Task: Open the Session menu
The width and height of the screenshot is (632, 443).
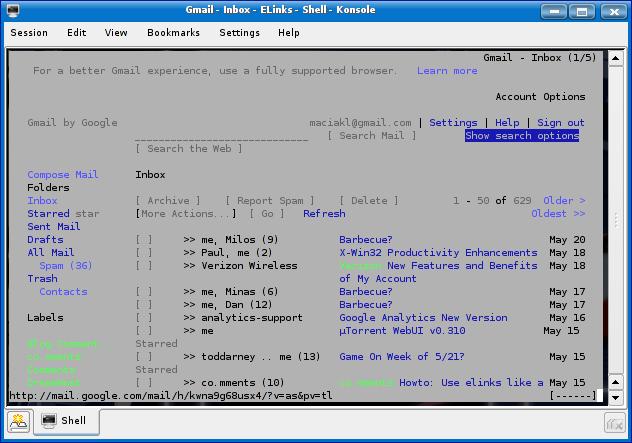Action: point(29,32)
